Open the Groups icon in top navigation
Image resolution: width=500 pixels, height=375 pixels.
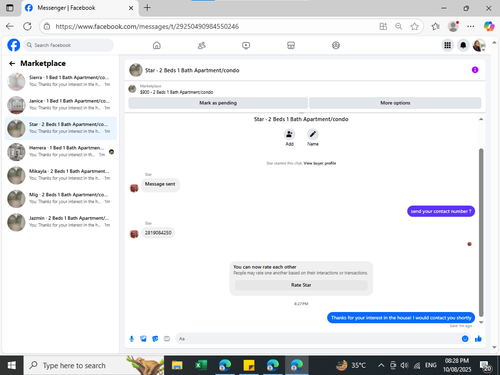336,45
